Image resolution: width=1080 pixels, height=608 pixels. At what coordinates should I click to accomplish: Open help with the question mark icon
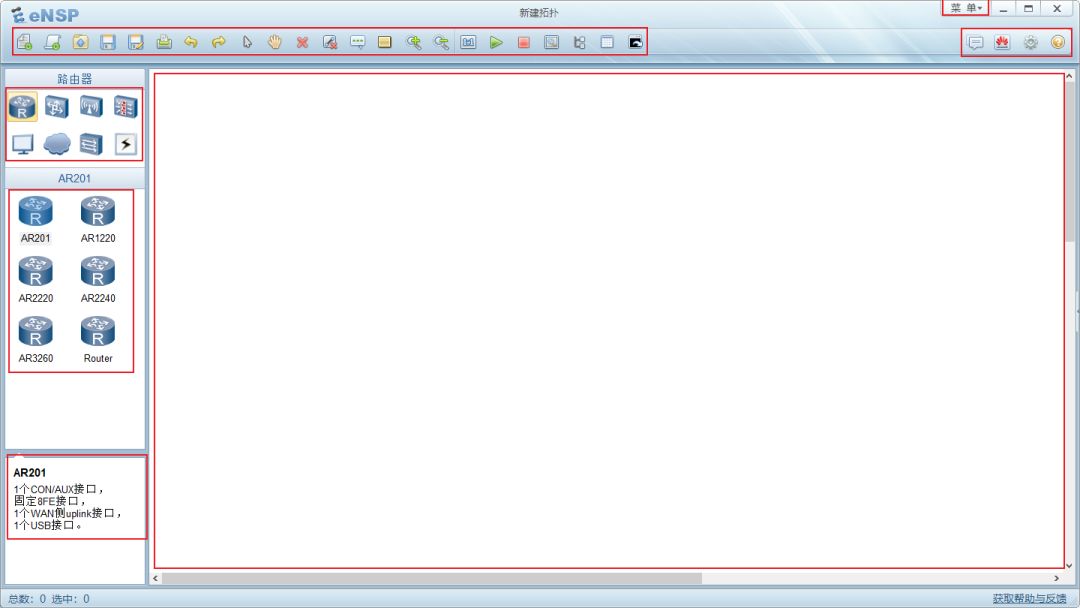(1058, 42)
